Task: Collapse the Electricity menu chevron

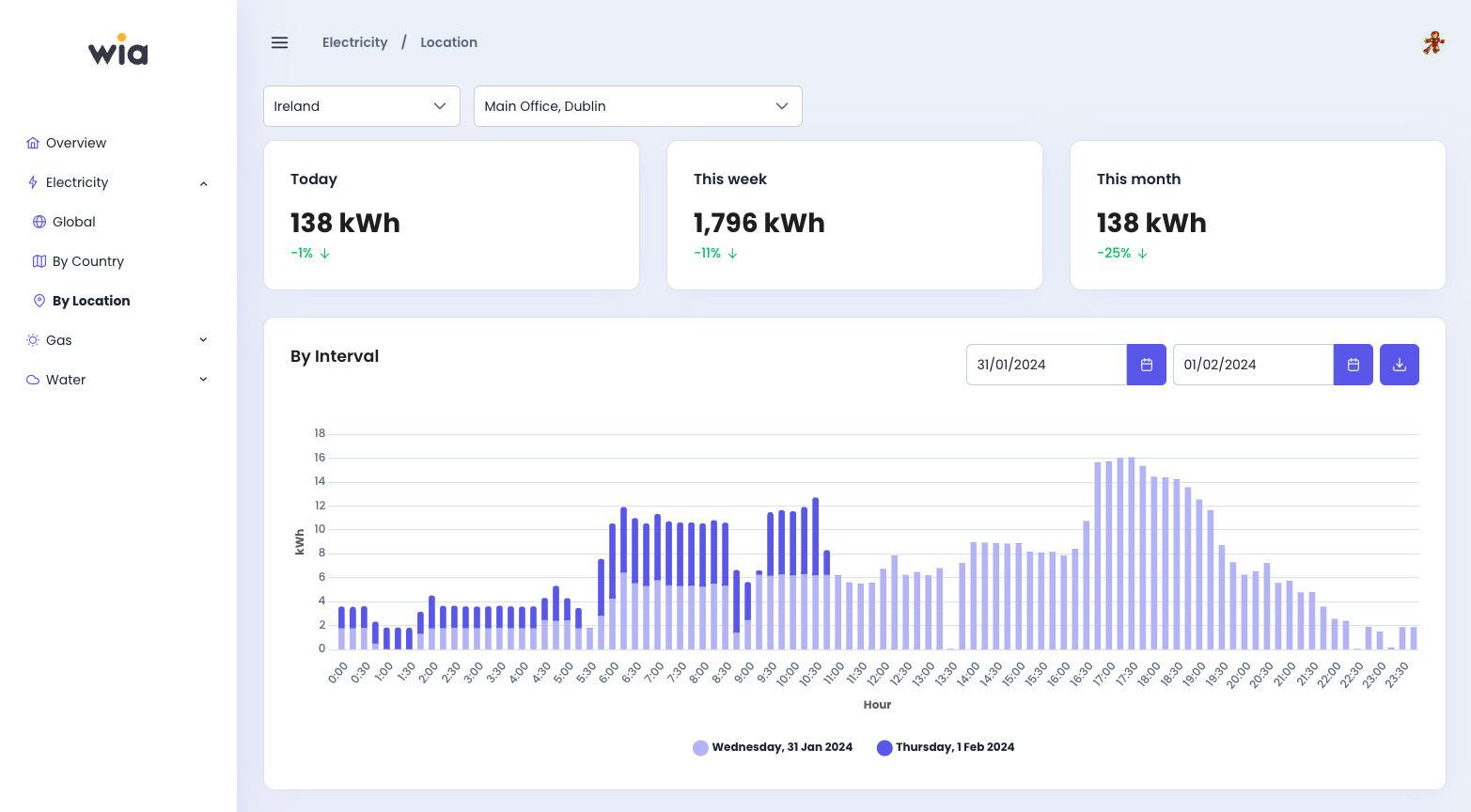Action: (203, 183)
